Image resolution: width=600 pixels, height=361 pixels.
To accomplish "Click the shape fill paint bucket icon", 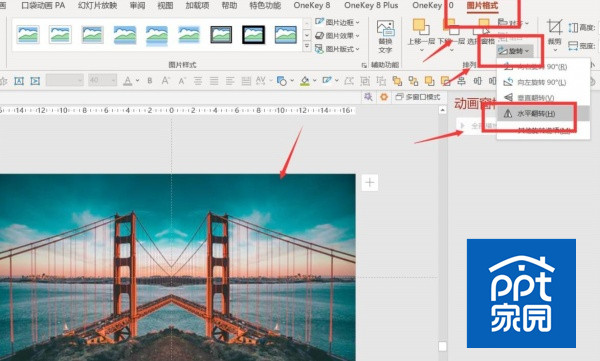I will coord(305,81).
